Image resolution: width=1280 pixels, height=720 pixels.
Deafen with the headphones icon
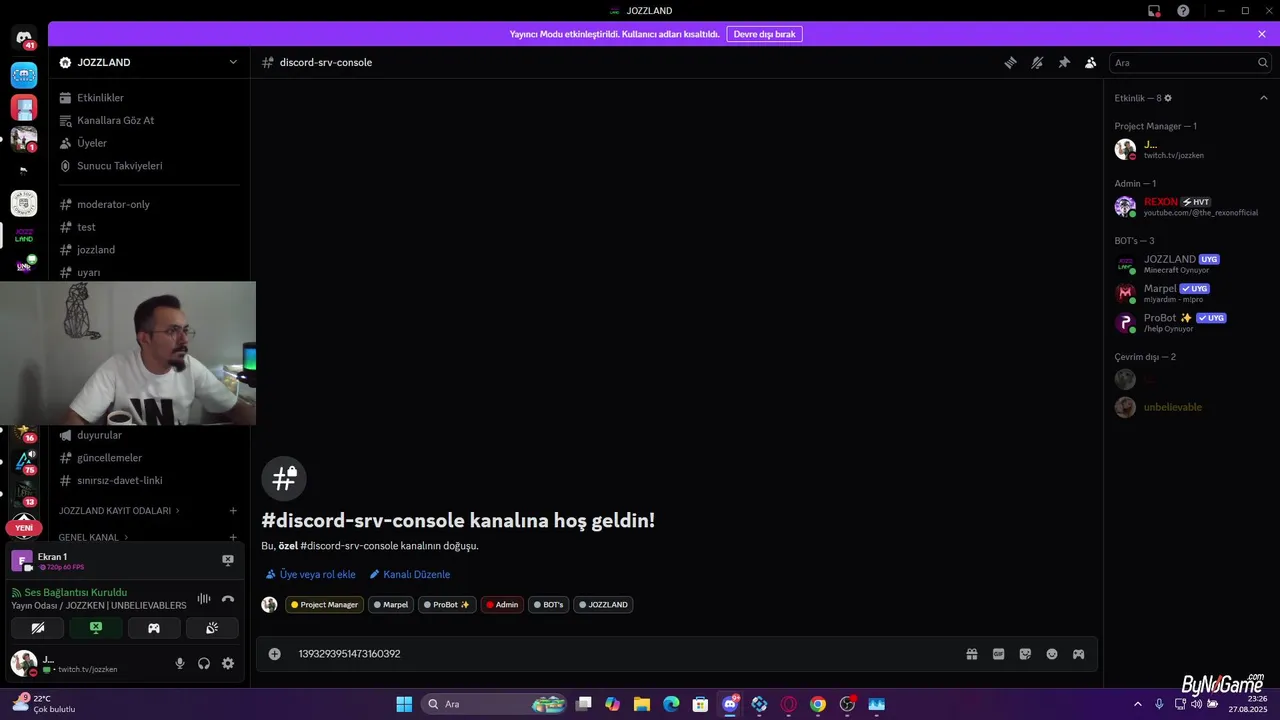(x=204, y=663)
